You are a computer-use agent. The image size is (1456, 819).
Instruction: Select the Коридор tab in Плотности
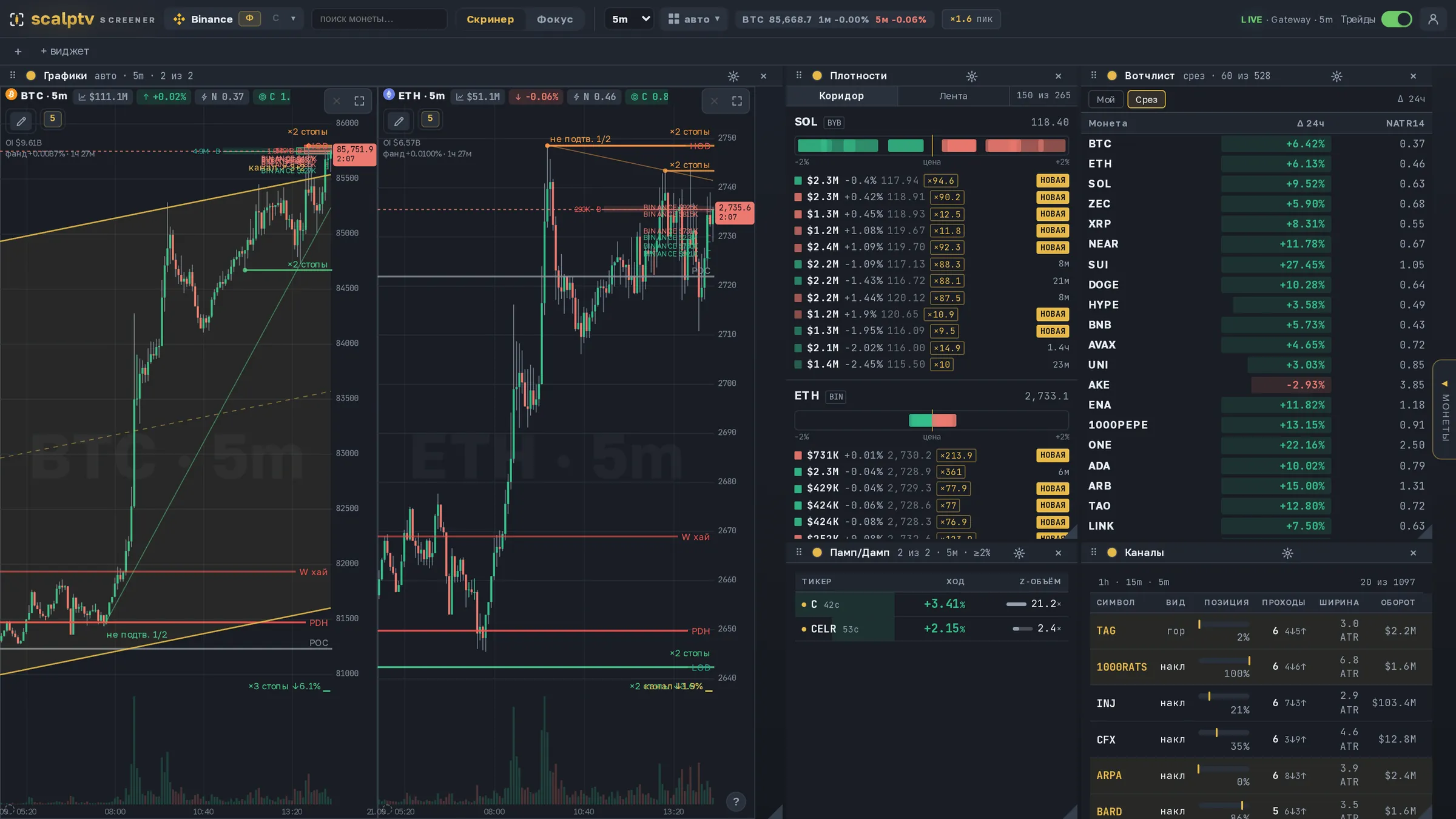pyautogui.click(x=841, y=96)
